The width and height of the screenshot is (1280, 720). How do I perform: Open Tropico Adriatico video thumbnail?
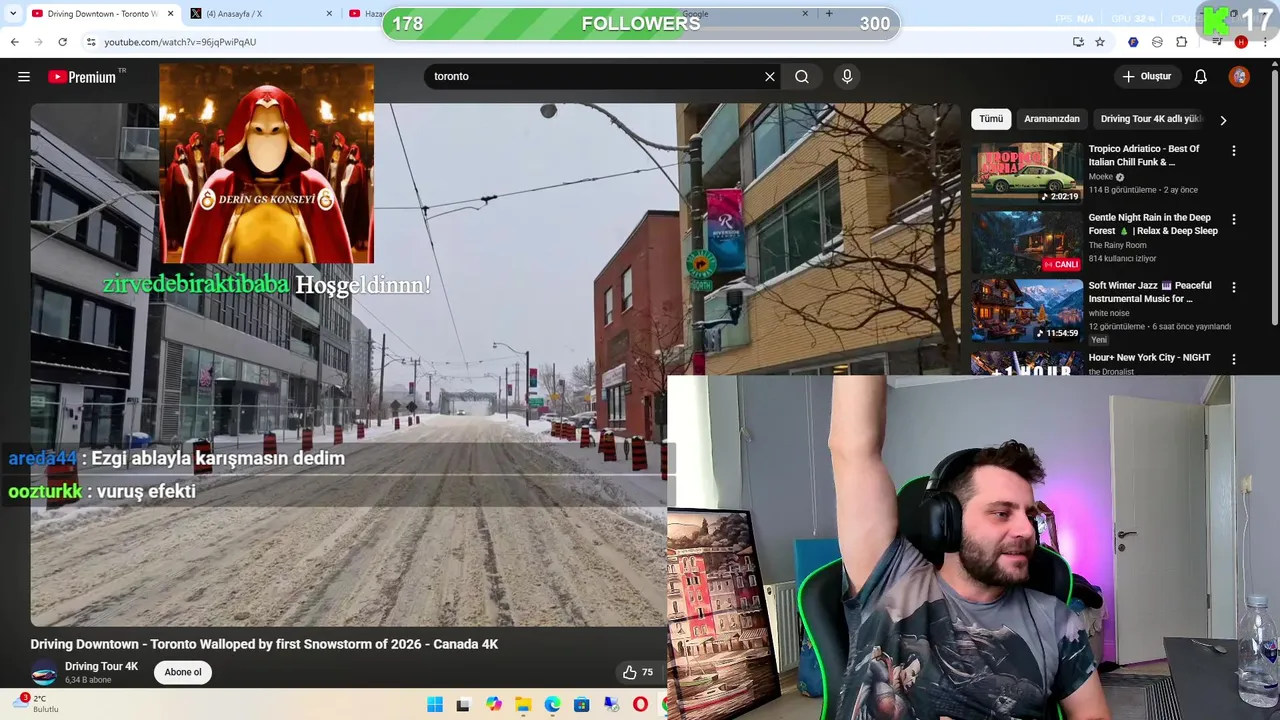(x=1027, y=173)
